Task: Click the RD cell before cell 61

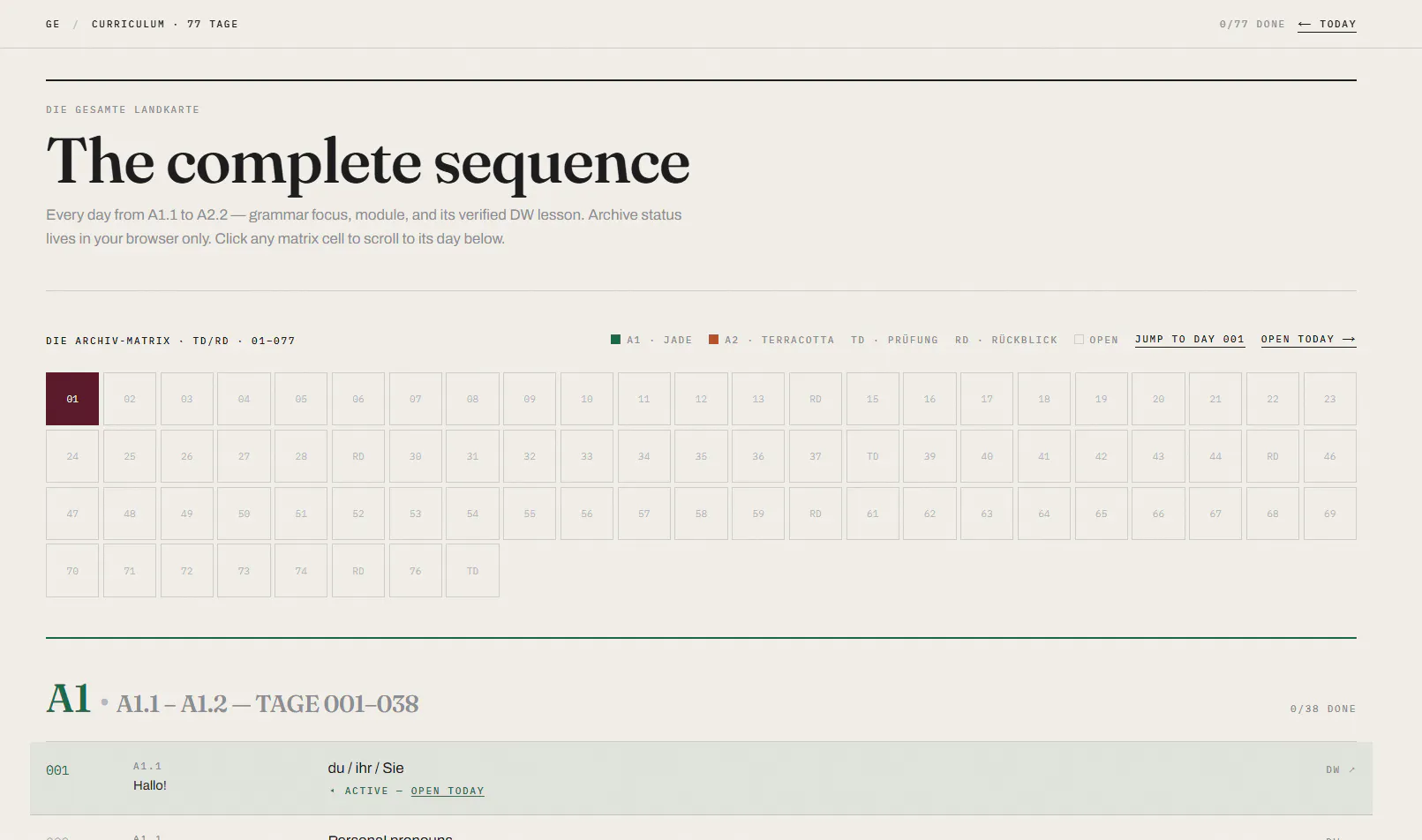Action: [816, 514]
